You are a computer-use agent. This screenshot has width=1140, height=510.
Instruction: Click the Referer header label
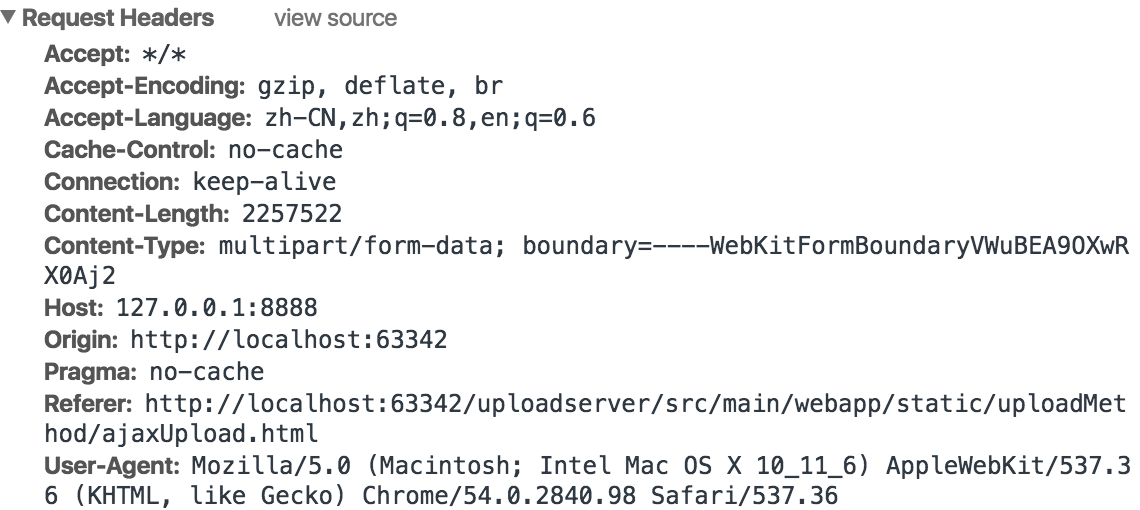(88, 403)
